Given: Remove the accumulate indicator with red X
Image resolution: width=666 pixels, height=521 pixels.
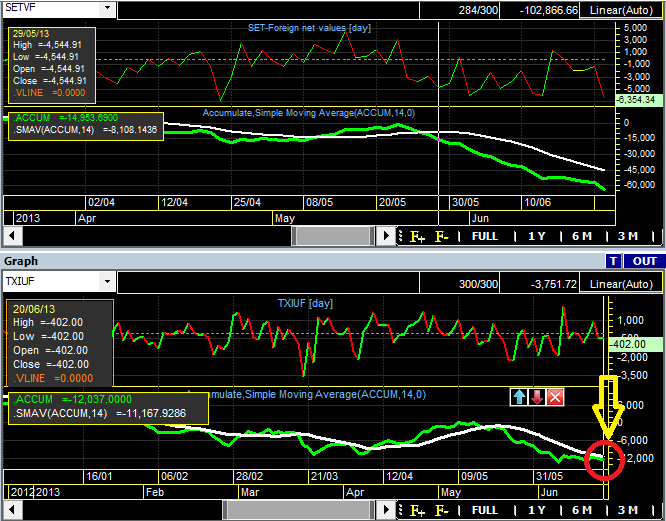Looking at the screenshot, I should click(555, 397).
